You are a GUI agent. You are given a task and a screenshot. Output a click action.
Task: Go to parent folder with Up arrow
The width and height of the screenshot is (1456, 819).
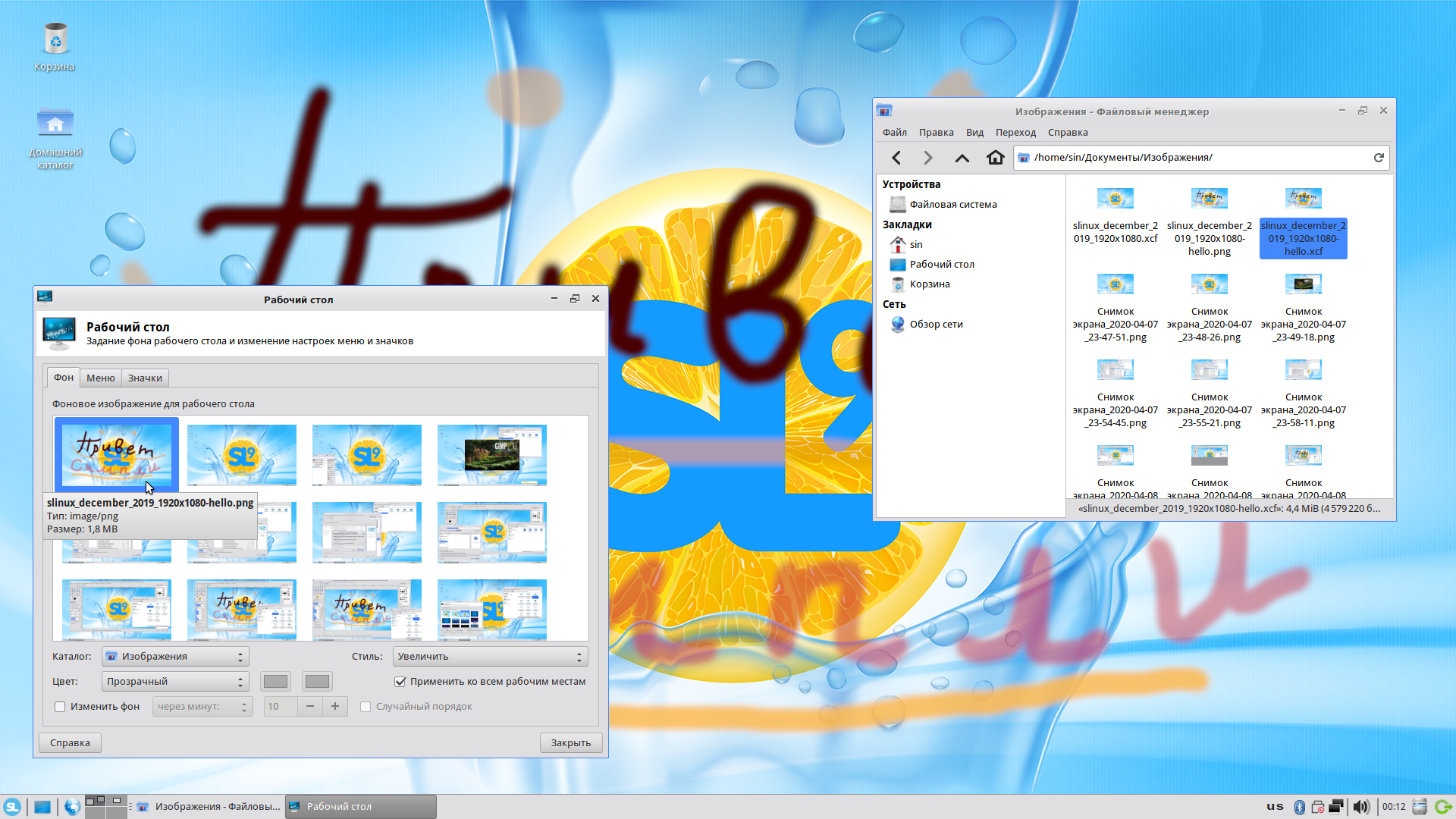[962, 158]
